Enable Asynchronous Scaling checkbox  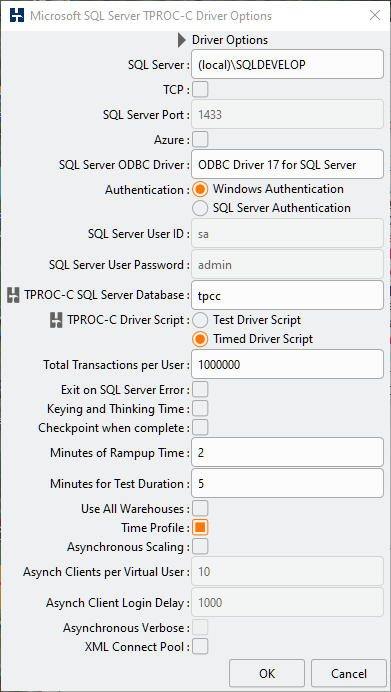[x=200, y=546]
